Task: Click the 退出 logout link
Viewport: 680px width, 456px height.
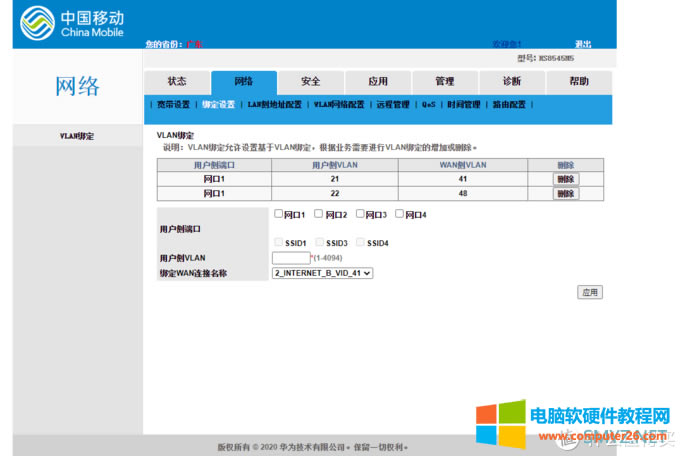Action: tap(583, 44)
